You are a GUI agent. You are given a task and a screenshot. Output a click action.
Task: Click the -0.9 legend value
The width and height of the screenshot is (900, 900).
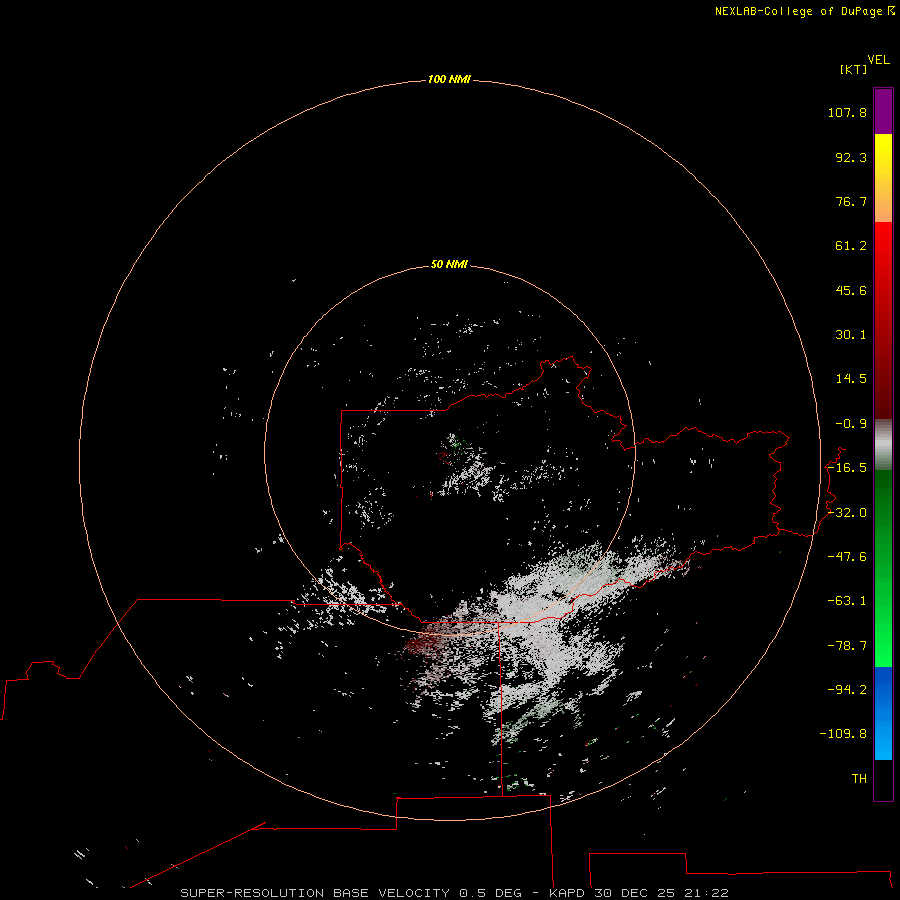pyautogui.click(x=851, y=424)
